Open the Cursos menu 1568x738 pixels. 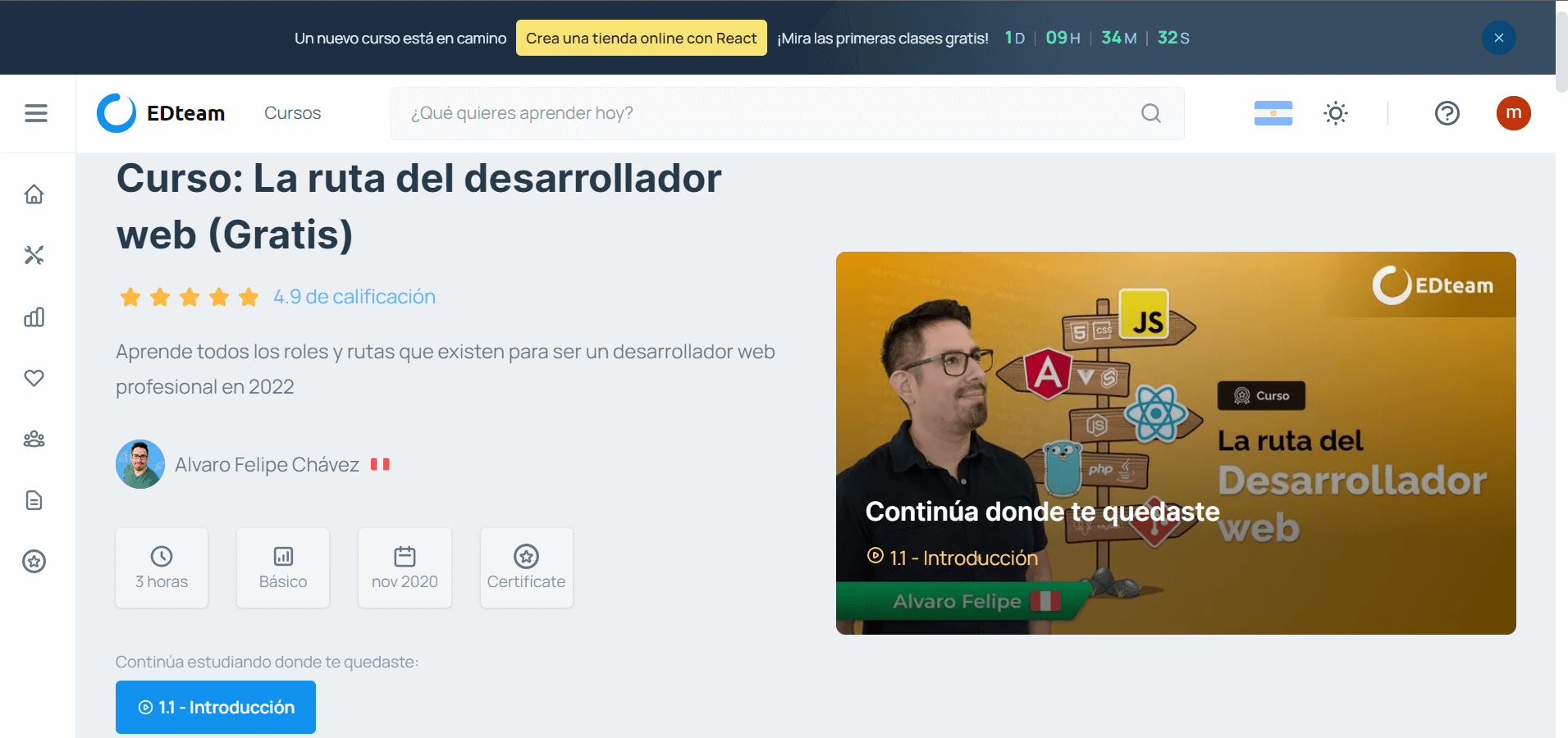point(293,113)
